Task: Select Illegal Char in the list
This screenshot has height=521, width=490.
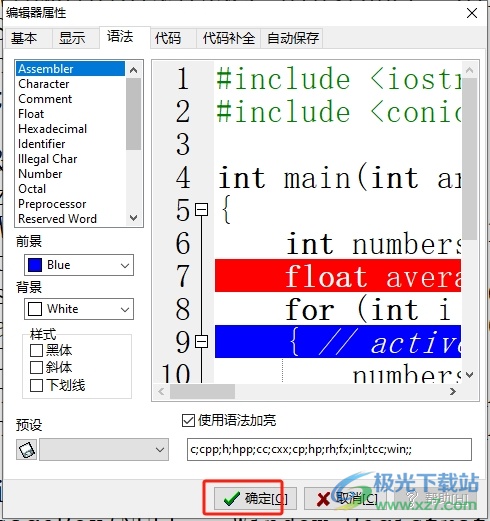Action: point(70,159)
